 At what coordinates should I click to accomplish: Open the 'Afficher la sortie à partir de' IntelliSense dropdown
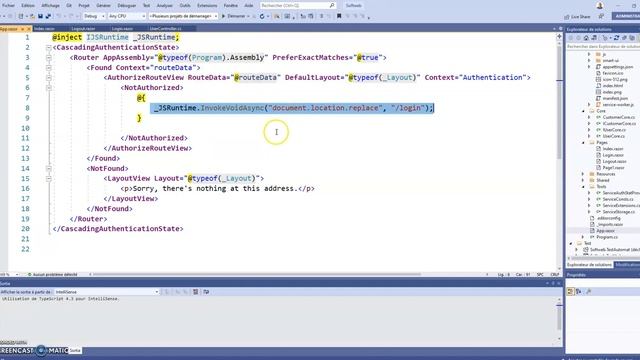pyautogui.click(x=107, y=292)
